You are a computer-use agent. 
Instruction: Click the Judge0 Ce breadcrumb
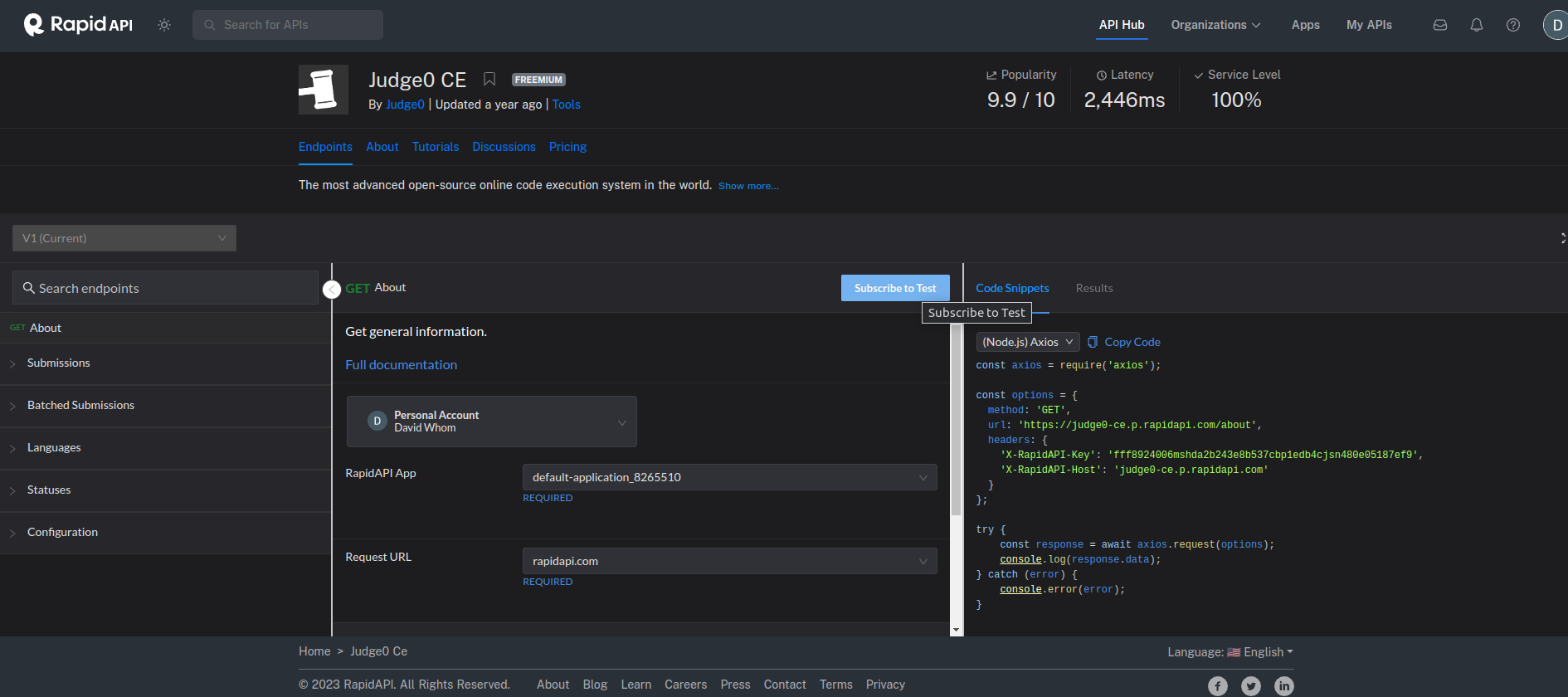click(x=378, y=651)
